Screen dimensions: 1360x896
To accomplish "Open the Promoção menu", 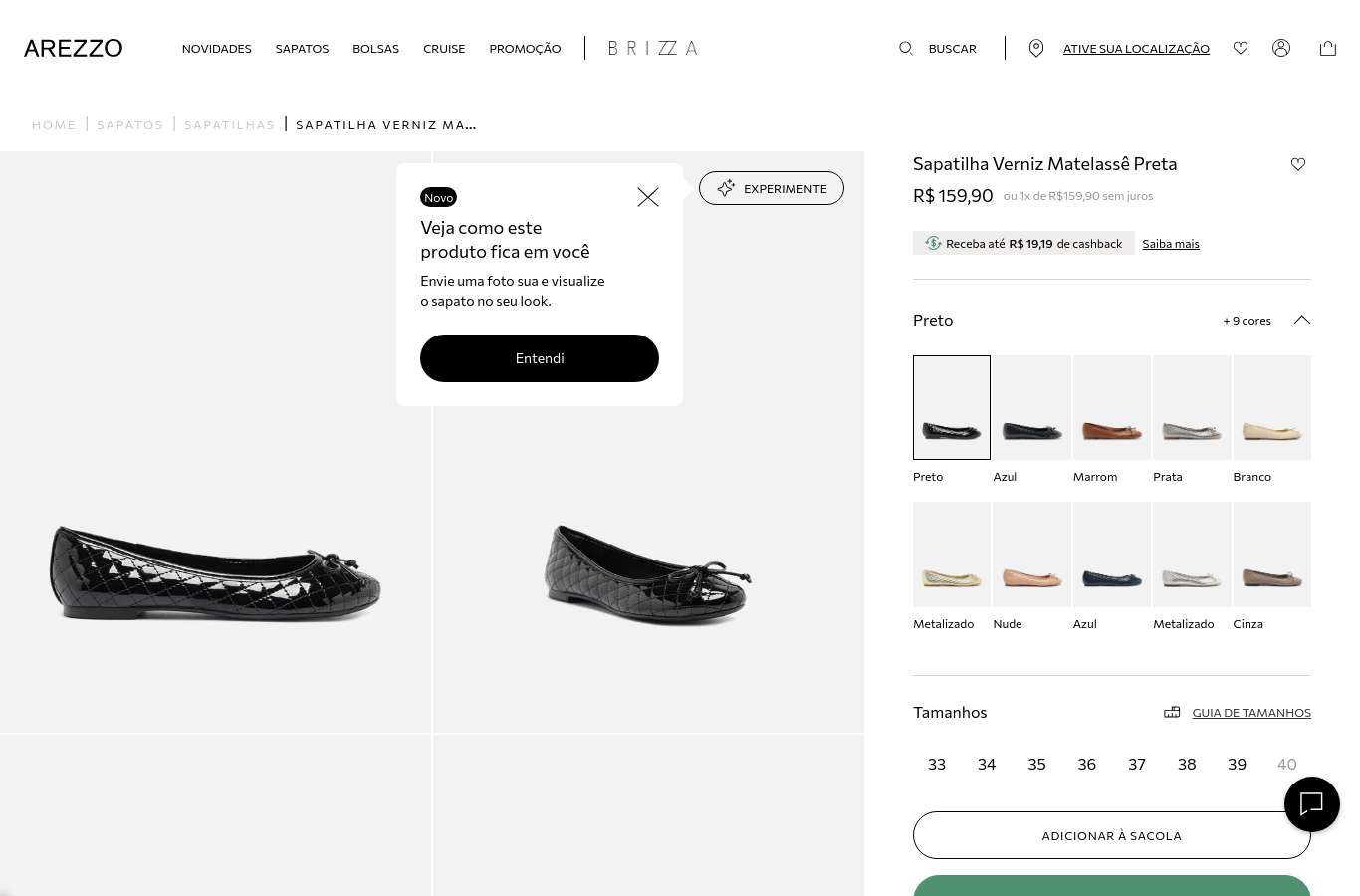I will (525, 48).
